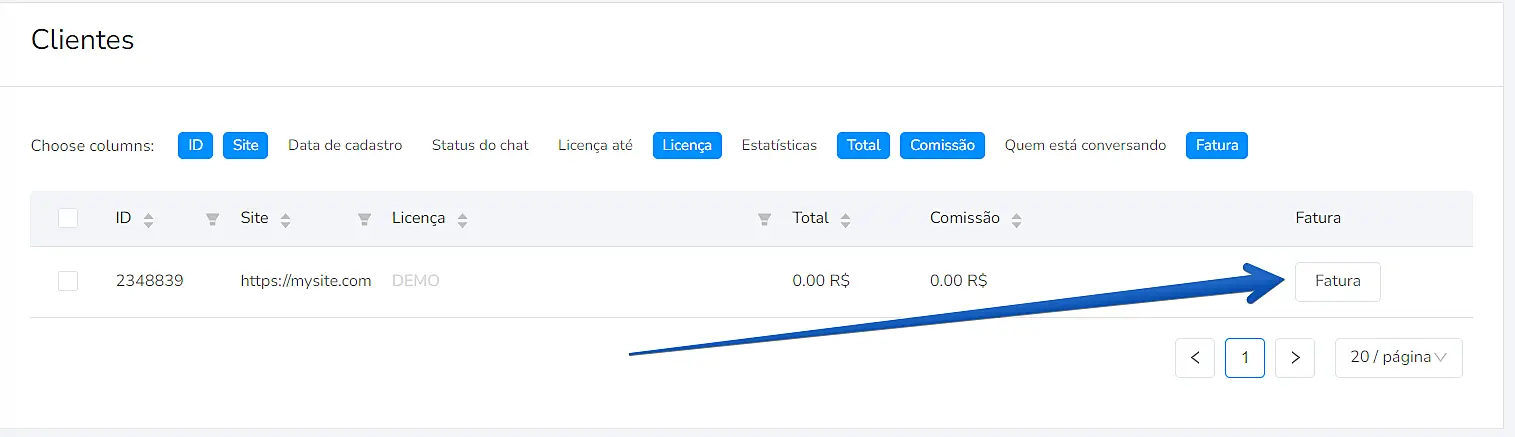Sort the Total column

845,219
